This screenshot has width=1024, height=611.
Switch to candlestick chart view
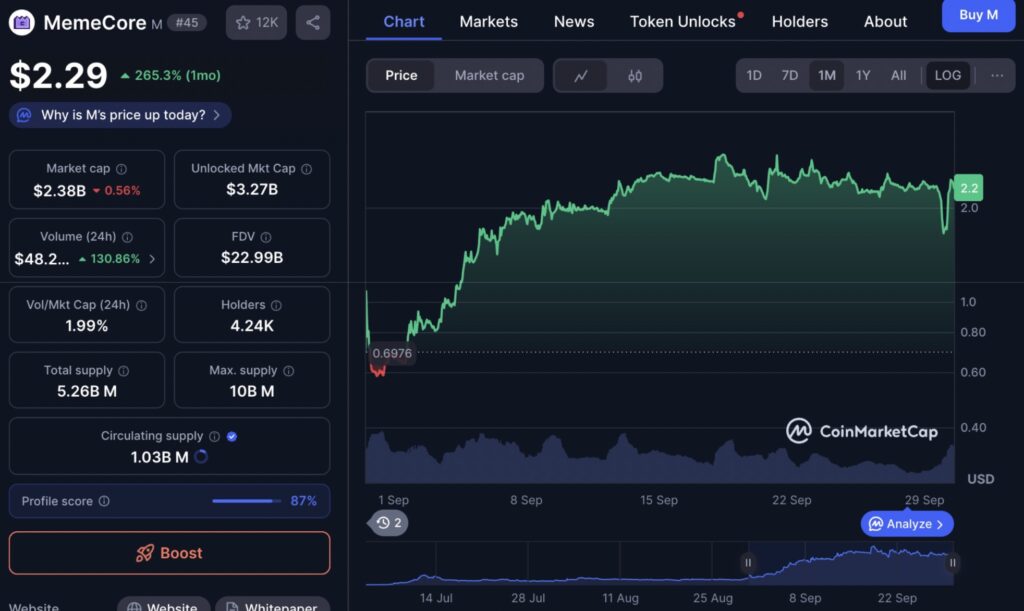[x=635, y=76]
